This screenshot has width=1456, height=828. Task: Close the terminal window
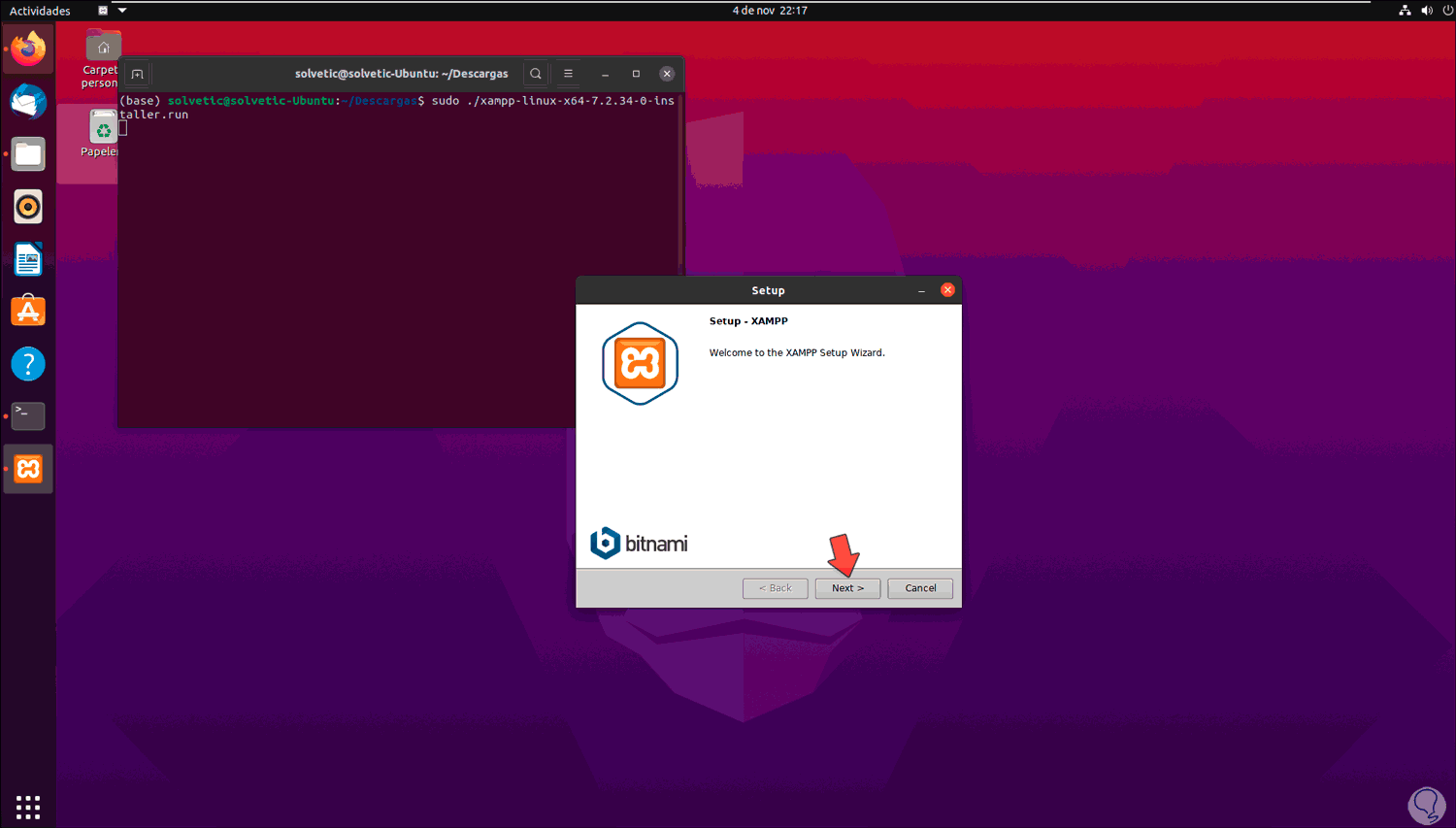coord(667,74)
